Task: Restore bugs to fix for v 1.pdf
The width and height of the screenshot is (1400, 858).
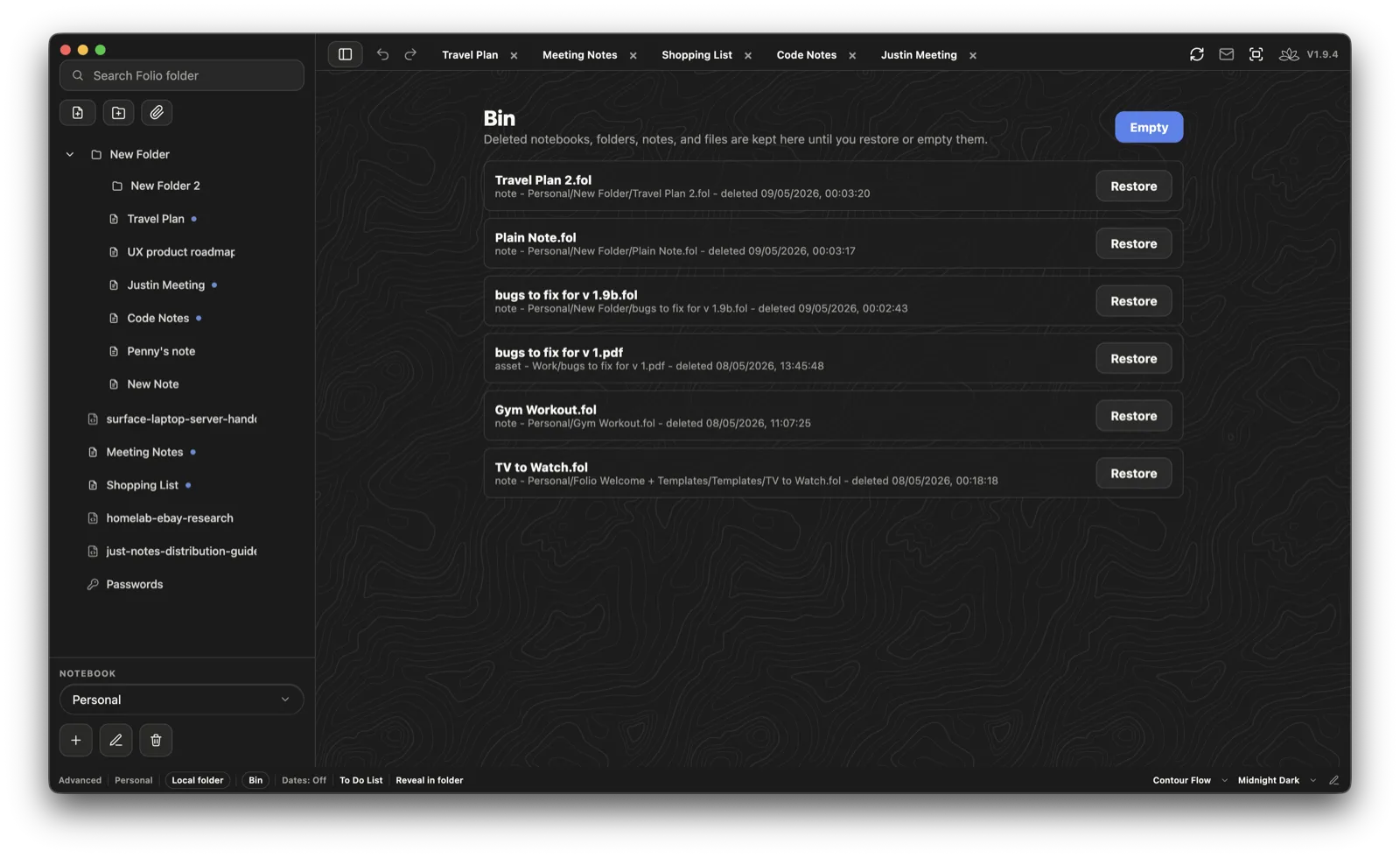Action: tap(1133, 358)
